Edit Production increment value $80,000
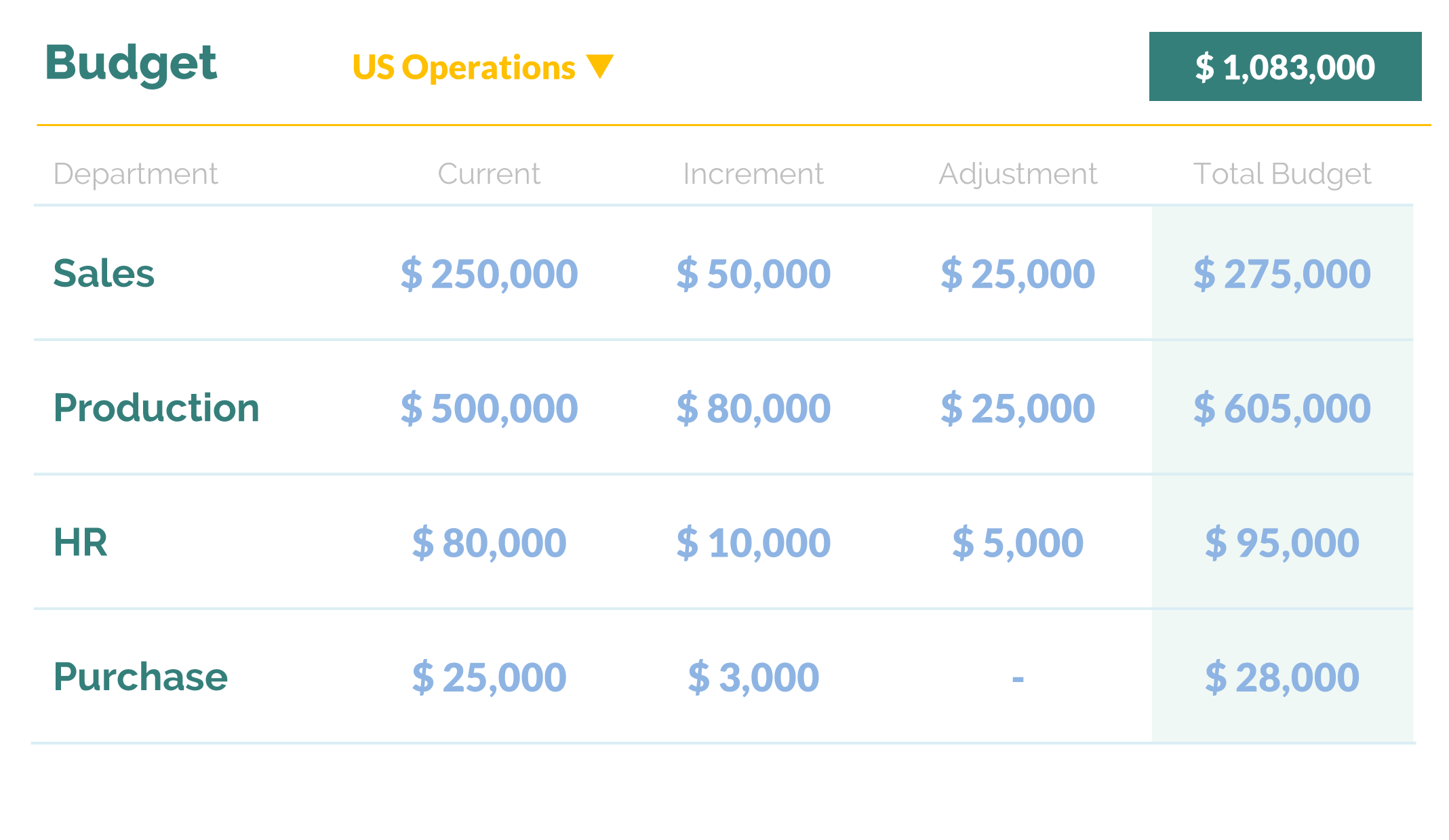Viewport: 1449px width, 840px height. [753, 408]
